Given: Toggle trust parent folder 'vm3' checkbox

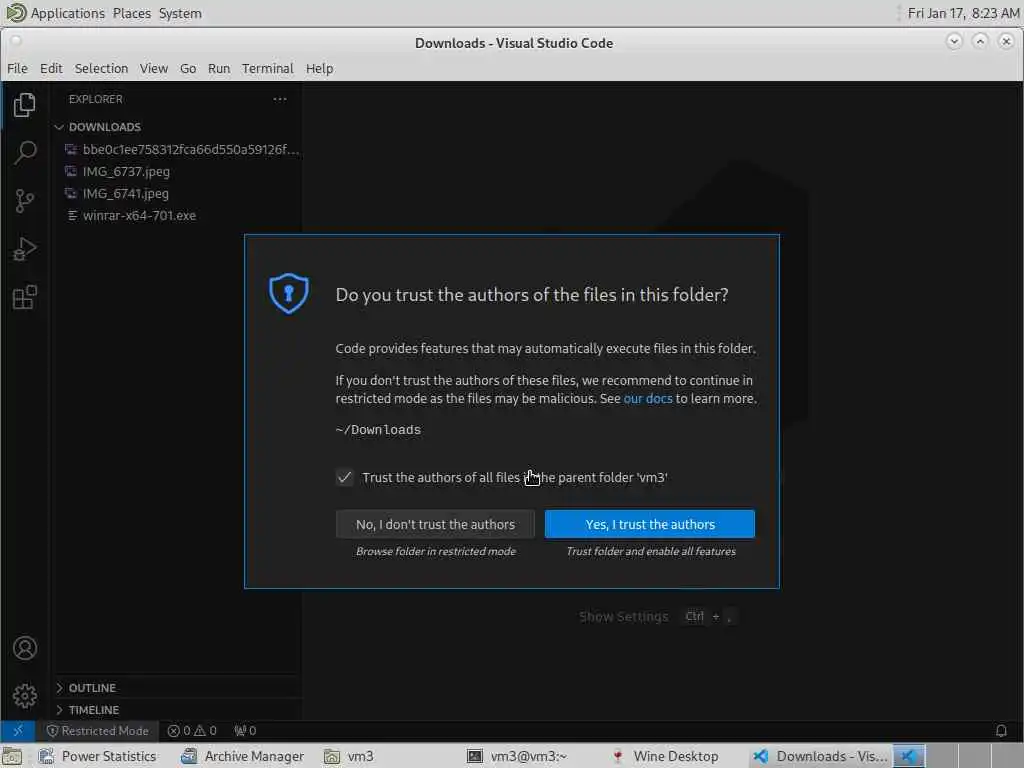Looking at the screenshot, I should 344,477.
